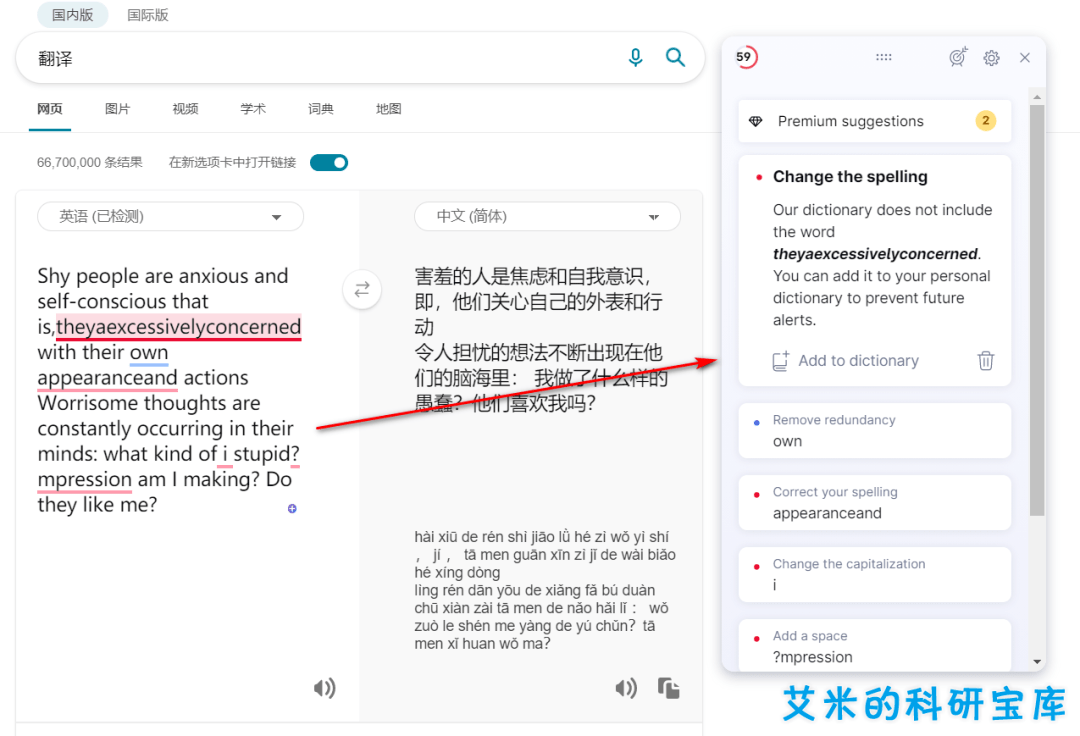Select the 视频 search tab
Image resolution: width=1080 pixels, height=736 pixels.
[185, 109]
